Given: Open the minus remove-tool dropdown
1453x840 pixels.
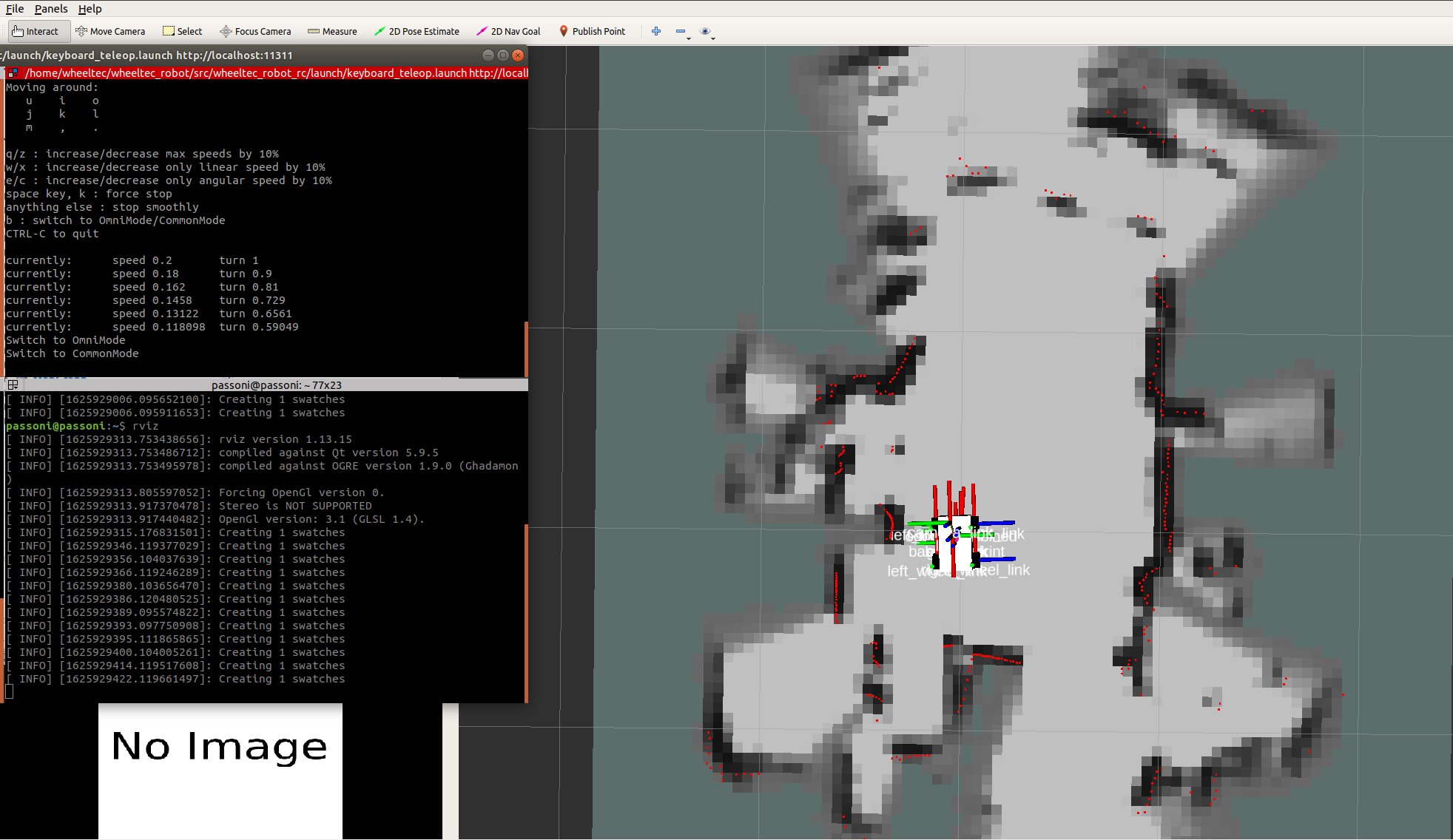Looking at the screenshot, I should [x=682, y=32].
